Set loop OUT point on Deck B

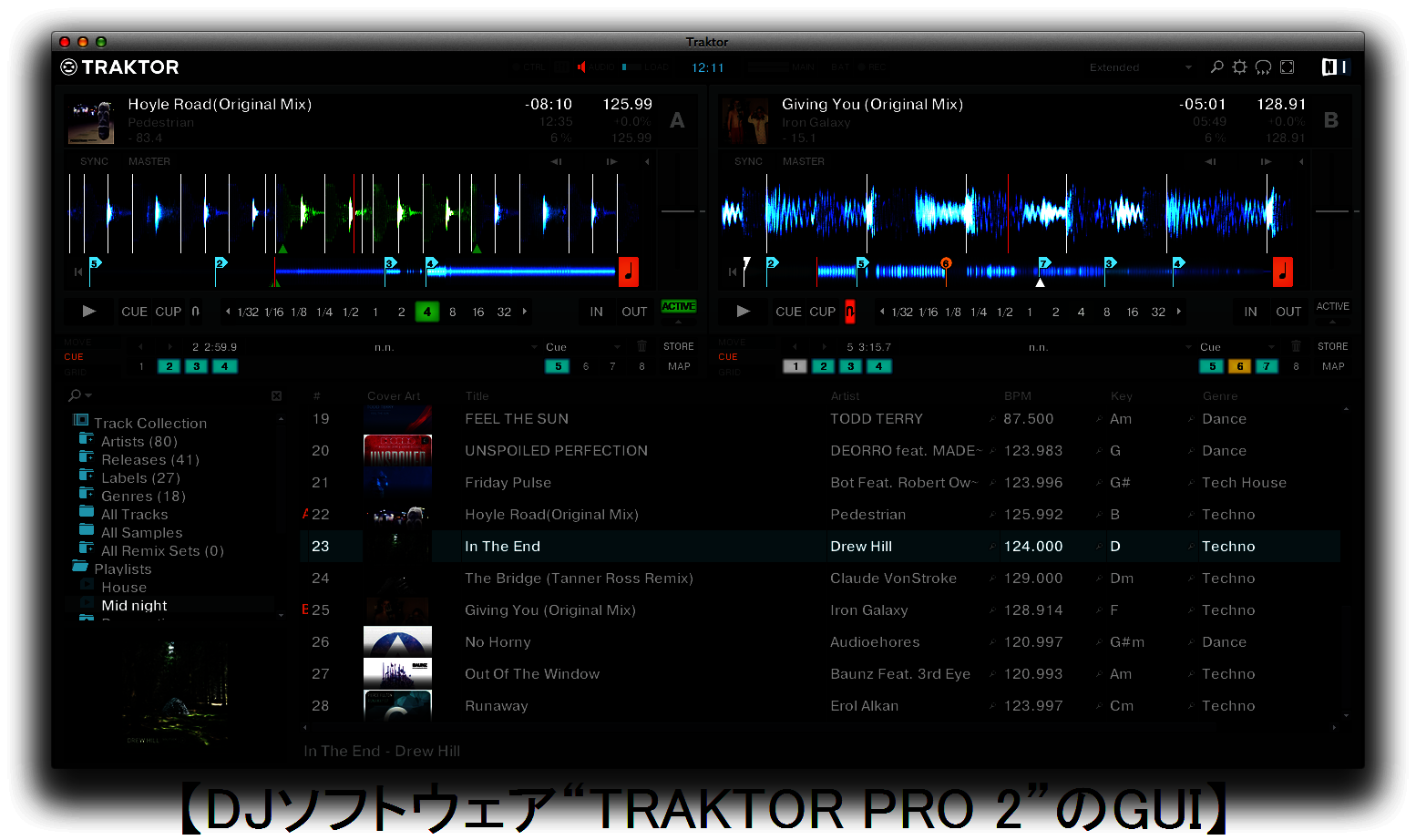coord(1288,312)
